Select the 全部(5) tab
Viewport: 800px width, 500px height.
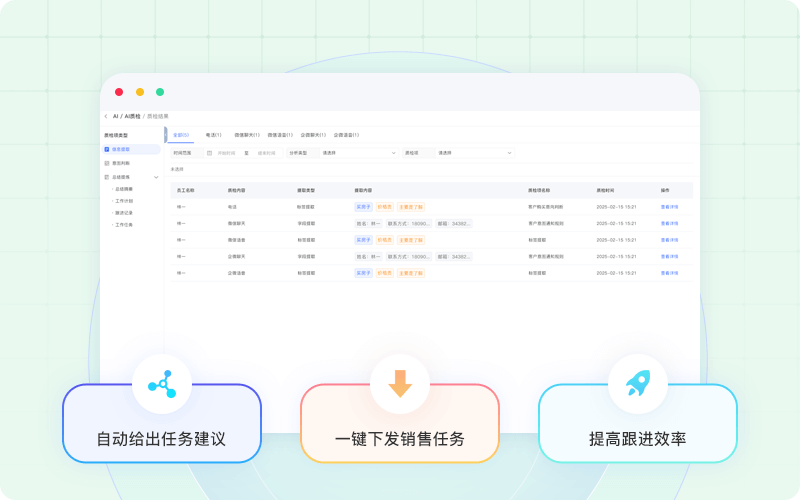[181, 134]
